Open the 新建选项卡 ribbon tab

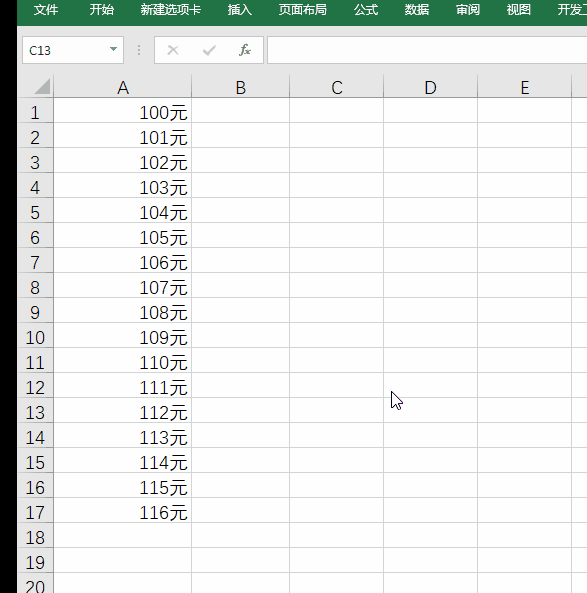[x=171, y=10]
